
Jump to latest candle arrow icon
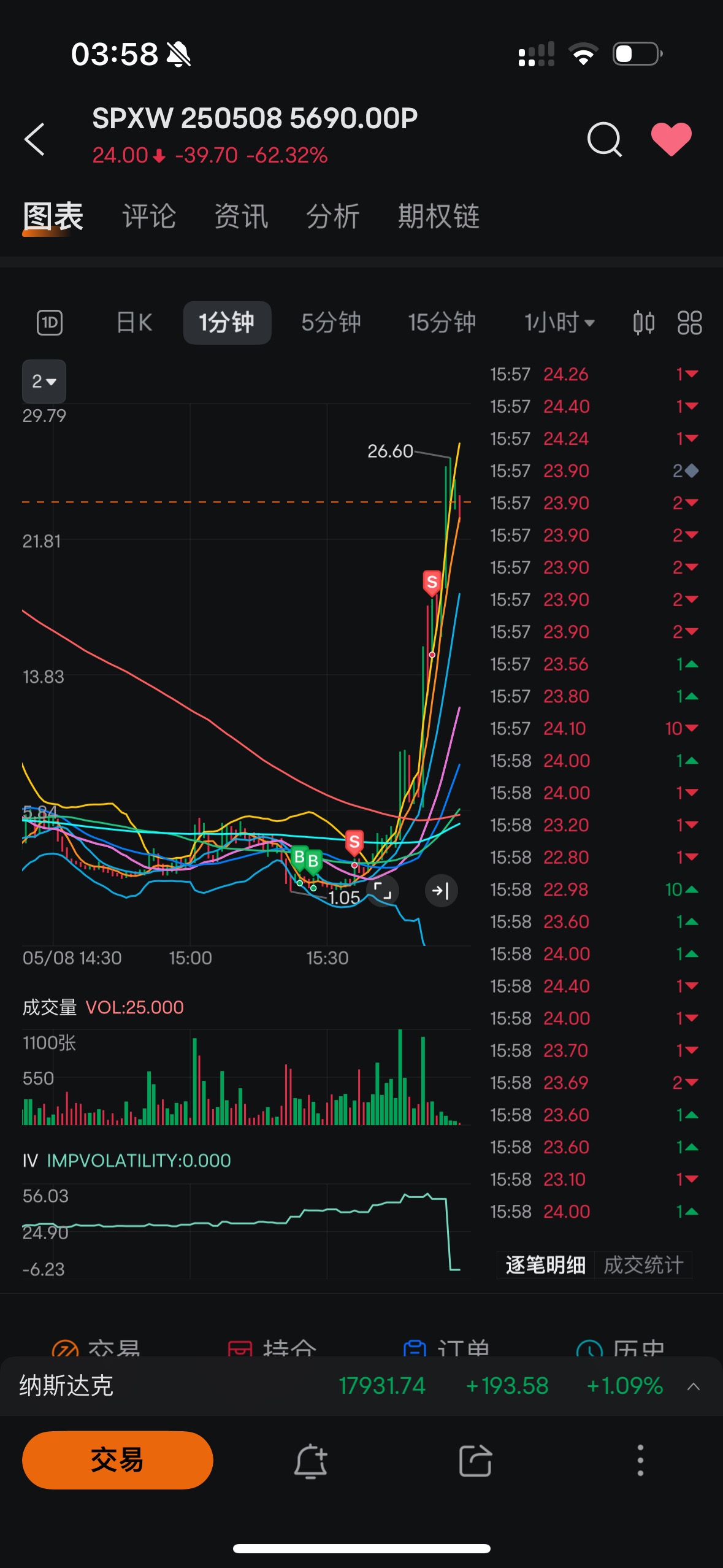(441, 891)
